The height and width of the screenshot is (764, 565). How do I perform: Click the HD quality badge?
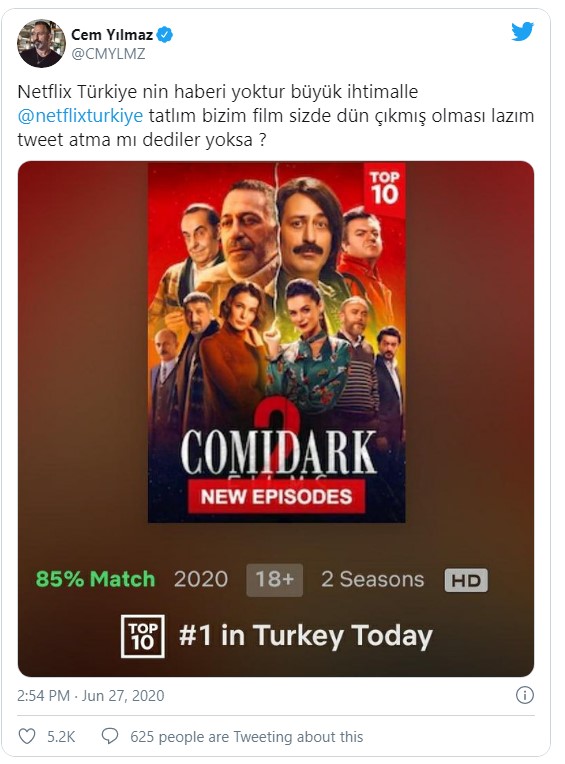(x=466, y=580)
